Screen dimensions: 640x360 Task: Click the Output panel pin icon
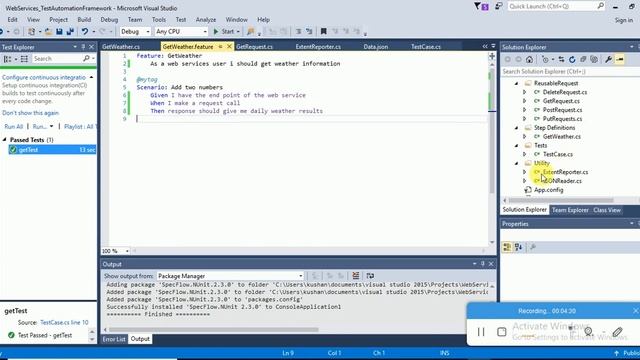coord(482,264)
